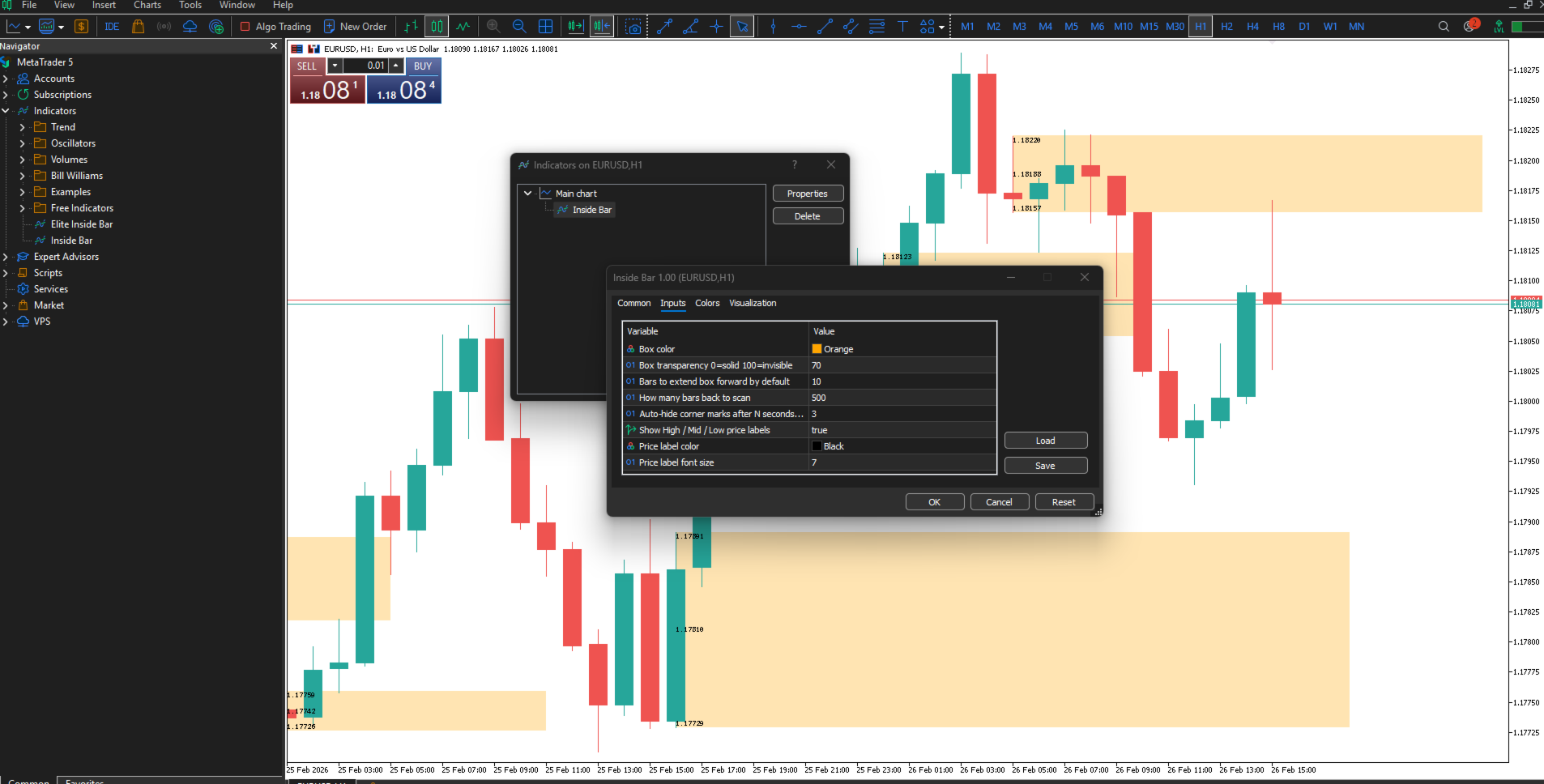Toggle the Algo Trading button

pos(275,27)
